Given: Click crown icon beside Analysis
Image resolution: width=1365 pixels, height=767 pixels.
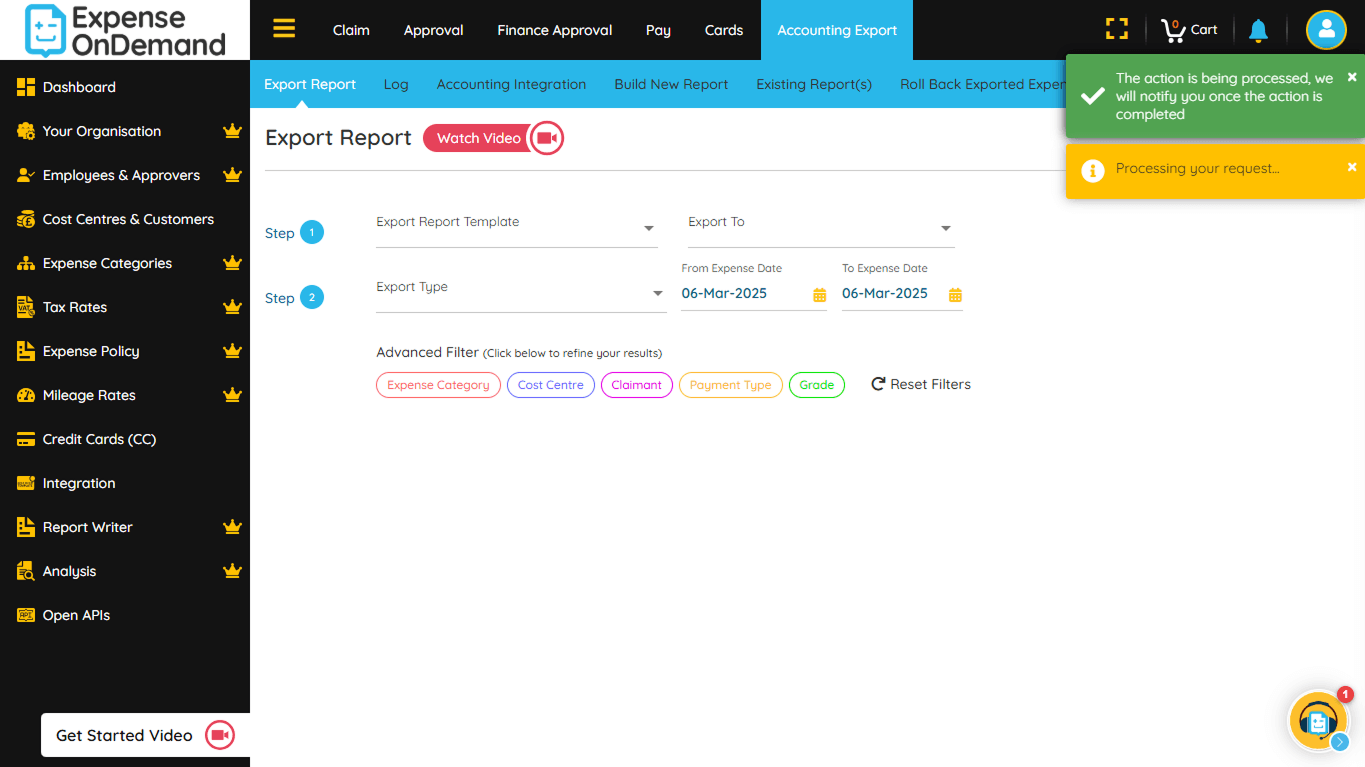Looking at the screenshot, I should coord(232,571).
